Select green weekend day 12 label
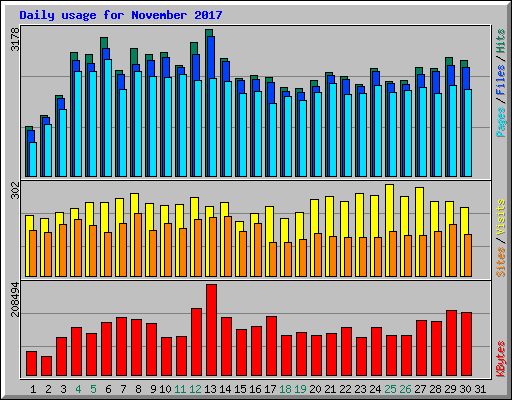512x400 pixels. coord(195,389)
